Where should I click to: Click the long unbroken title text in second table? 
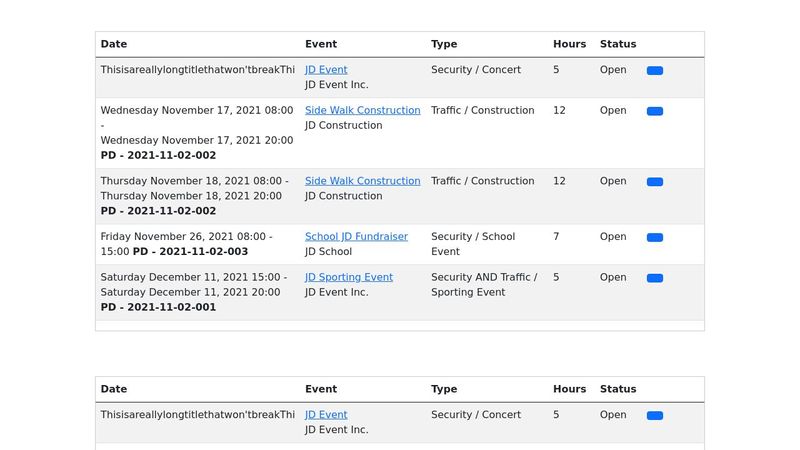click(197, 415)
